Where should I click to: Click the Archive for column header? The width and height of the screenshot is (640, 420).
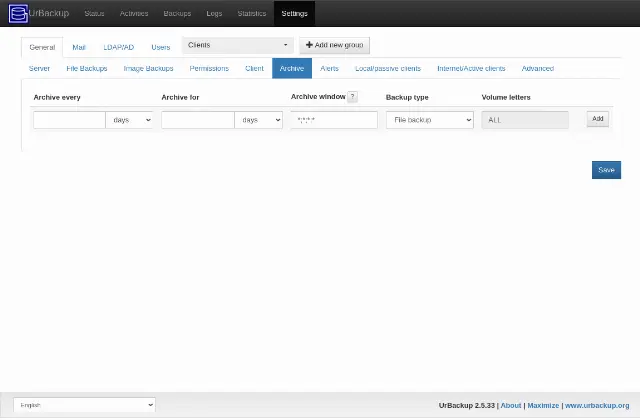click(180, 97)
